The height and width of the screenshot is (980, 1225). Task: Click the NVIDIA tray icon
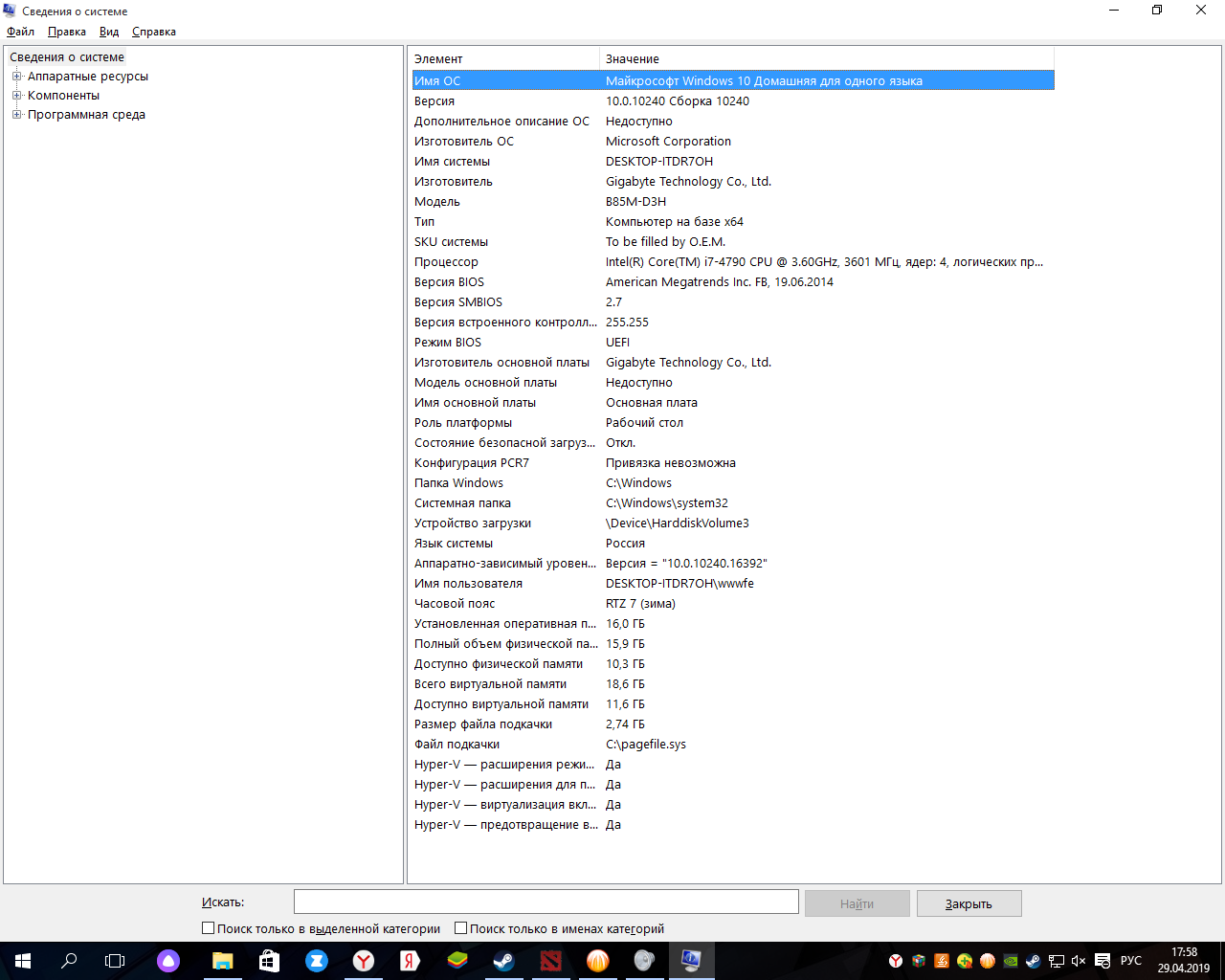click(x=1011, y=961)
